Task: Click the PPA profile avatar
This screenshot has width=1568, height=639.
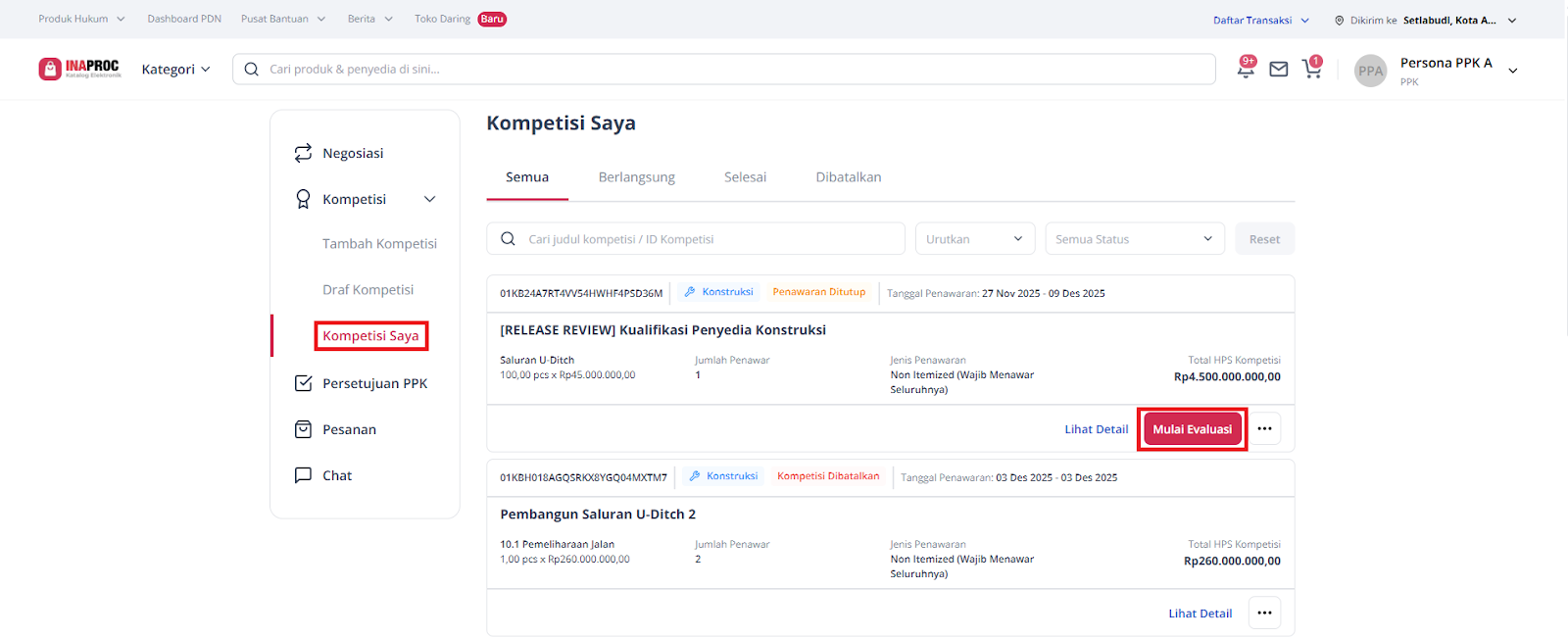Action: [1370, 71]
